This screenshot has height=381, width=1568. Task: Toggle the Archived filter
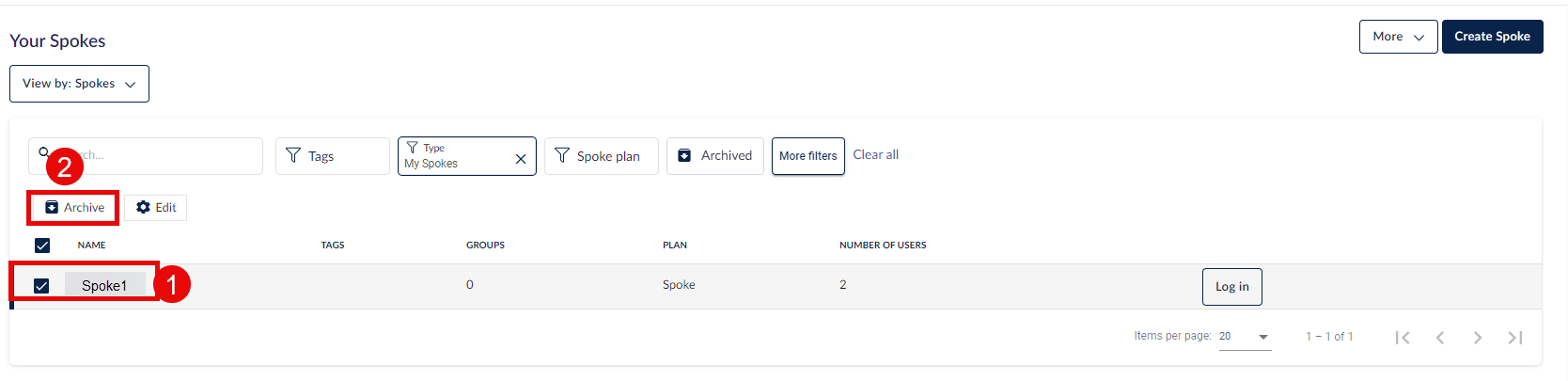click(715, 156)
